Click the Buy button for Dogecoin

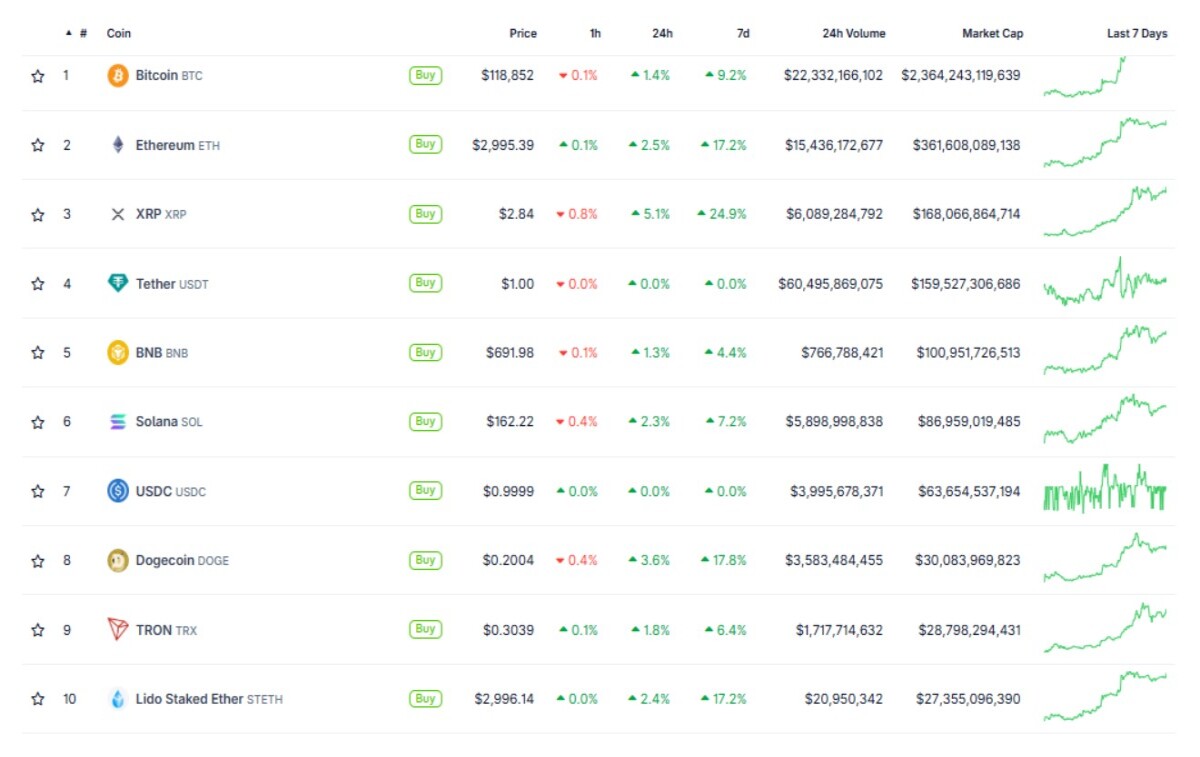(425, 560)
